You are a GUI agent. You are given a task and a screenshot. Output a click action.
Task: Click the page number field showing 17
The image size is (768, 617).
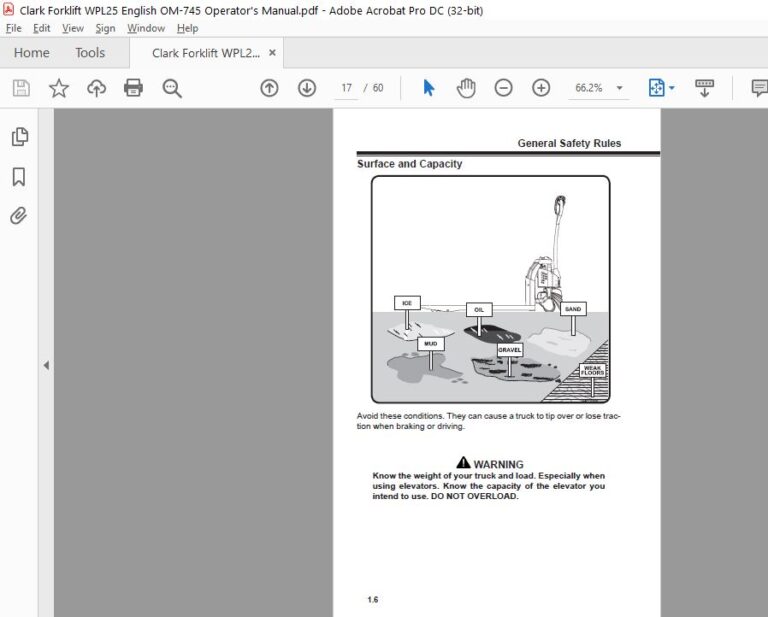pos(347,88)
